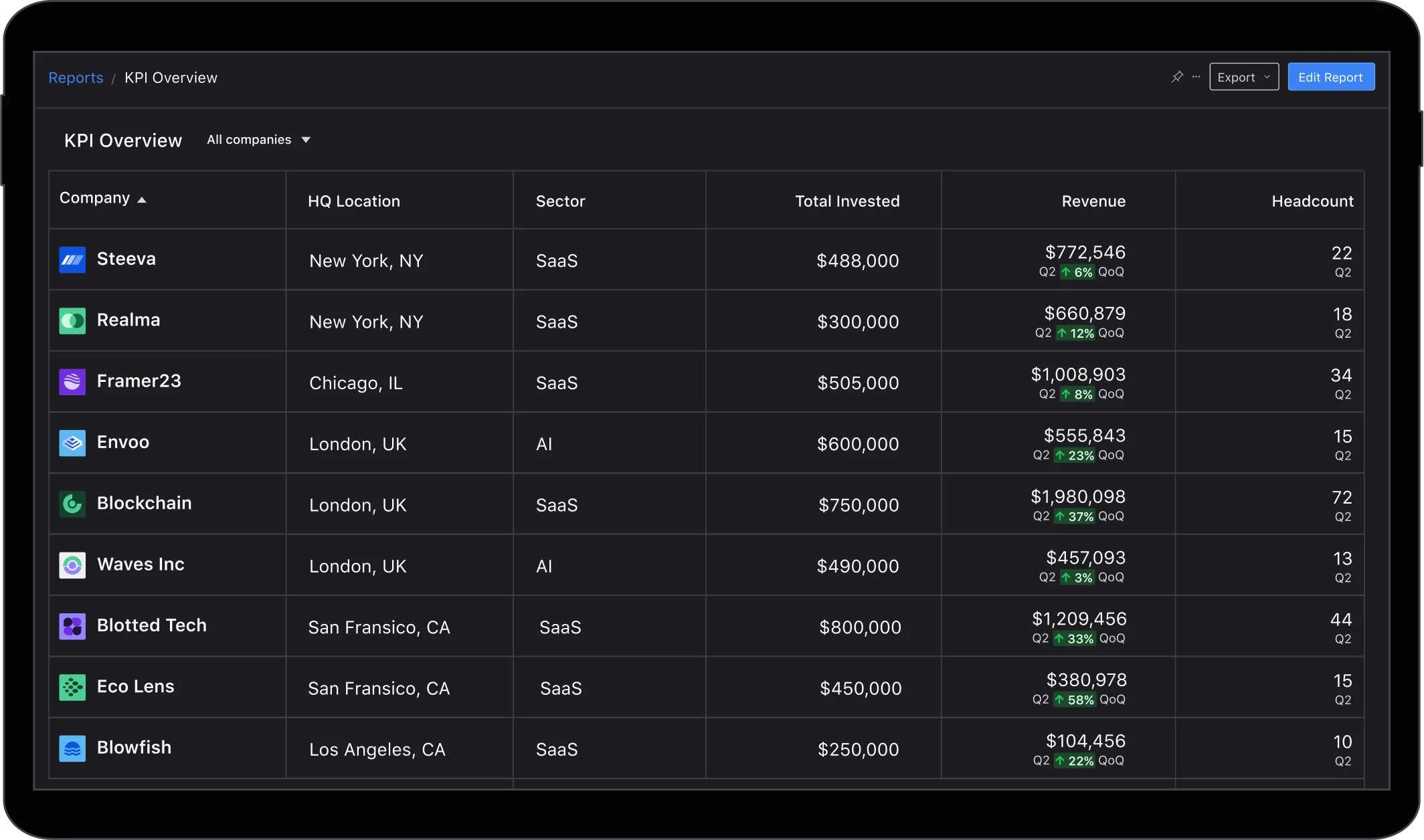Screen dimensions: 1424x840
Task: Click the Blotted Tech logo icon
Action: [x=72, y=627]
